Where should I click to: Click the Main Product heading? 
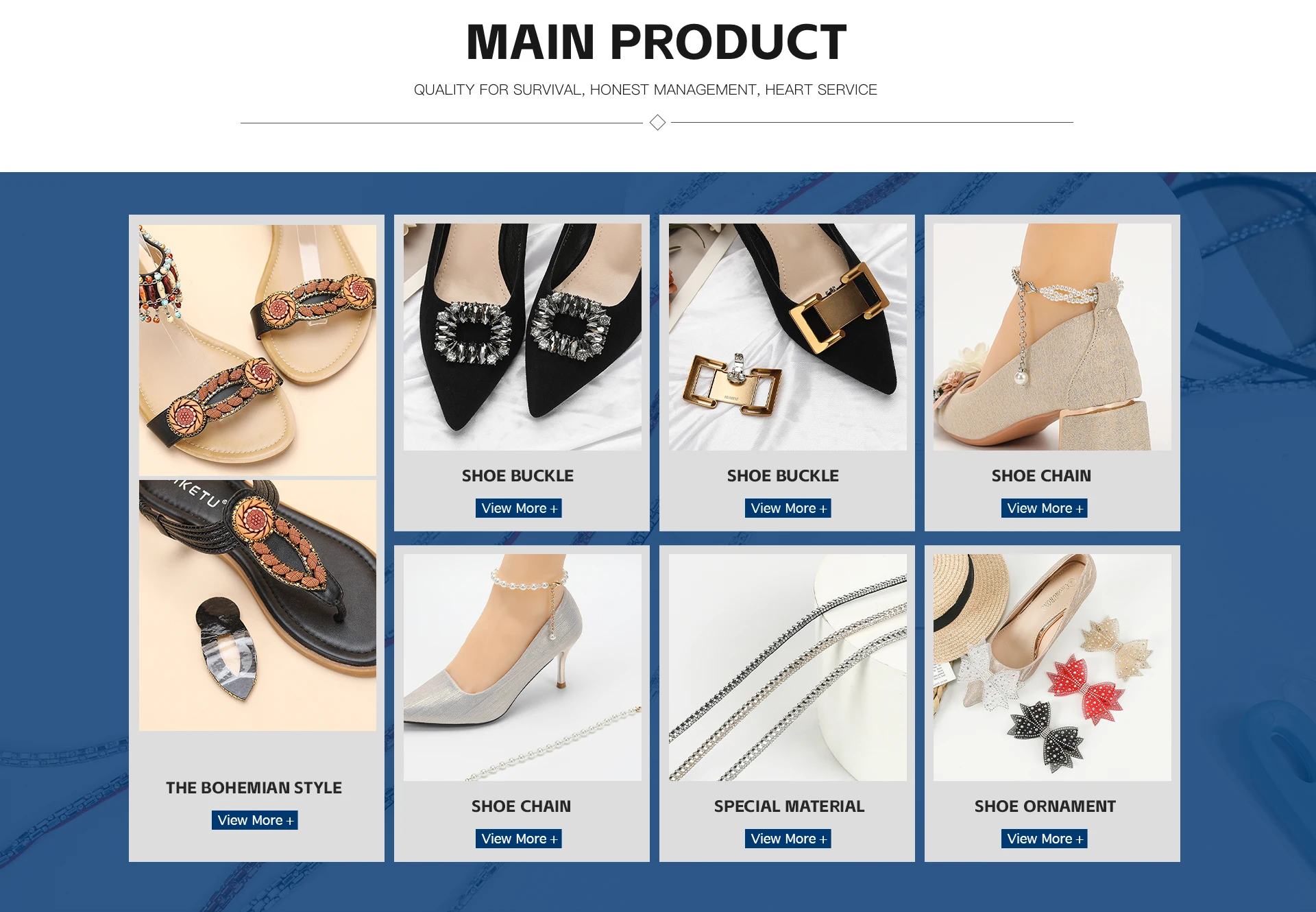(x=657, y=43)
